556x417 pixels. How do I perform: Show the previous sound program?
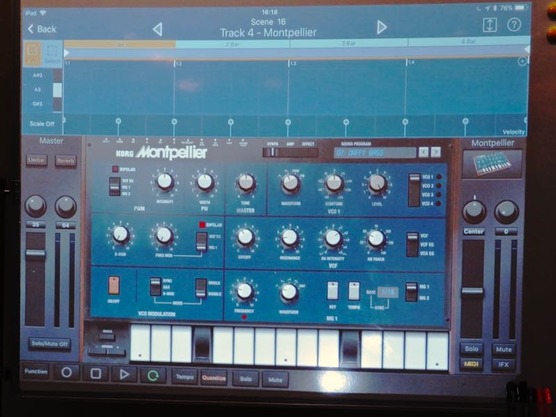(423, 152)
